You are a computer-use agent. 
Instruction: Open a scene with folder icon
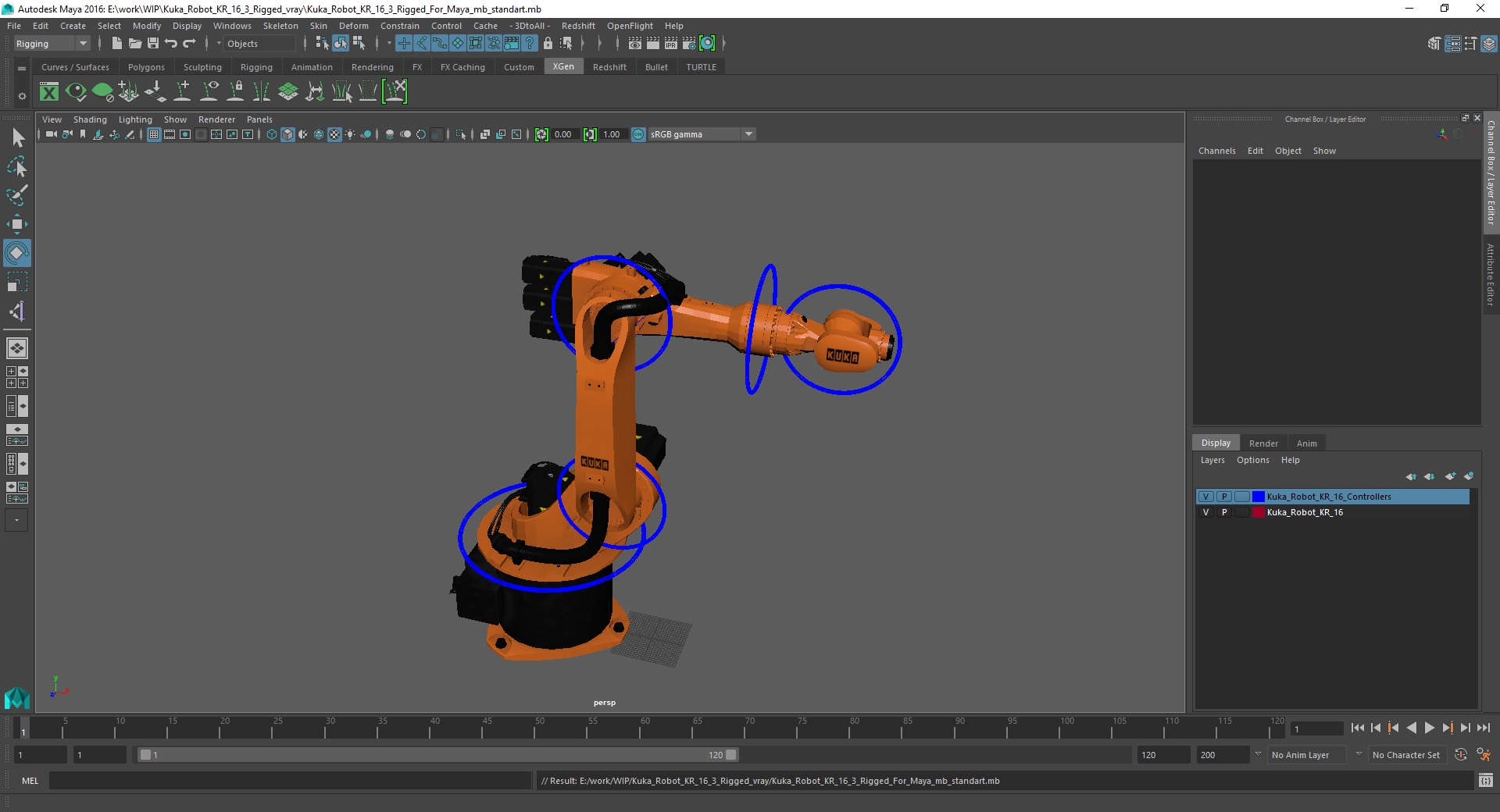click(x=134, y=44)
